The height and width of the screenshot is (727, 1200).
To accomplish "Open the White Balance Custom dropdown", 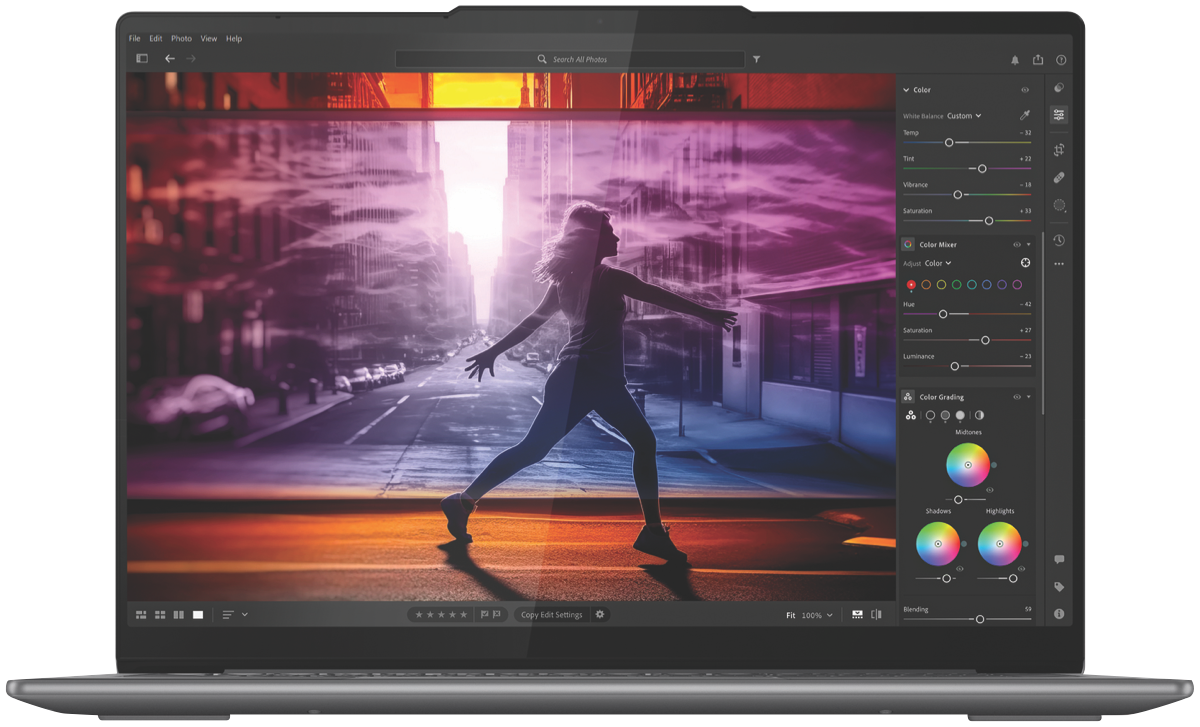I will point(964,116).
